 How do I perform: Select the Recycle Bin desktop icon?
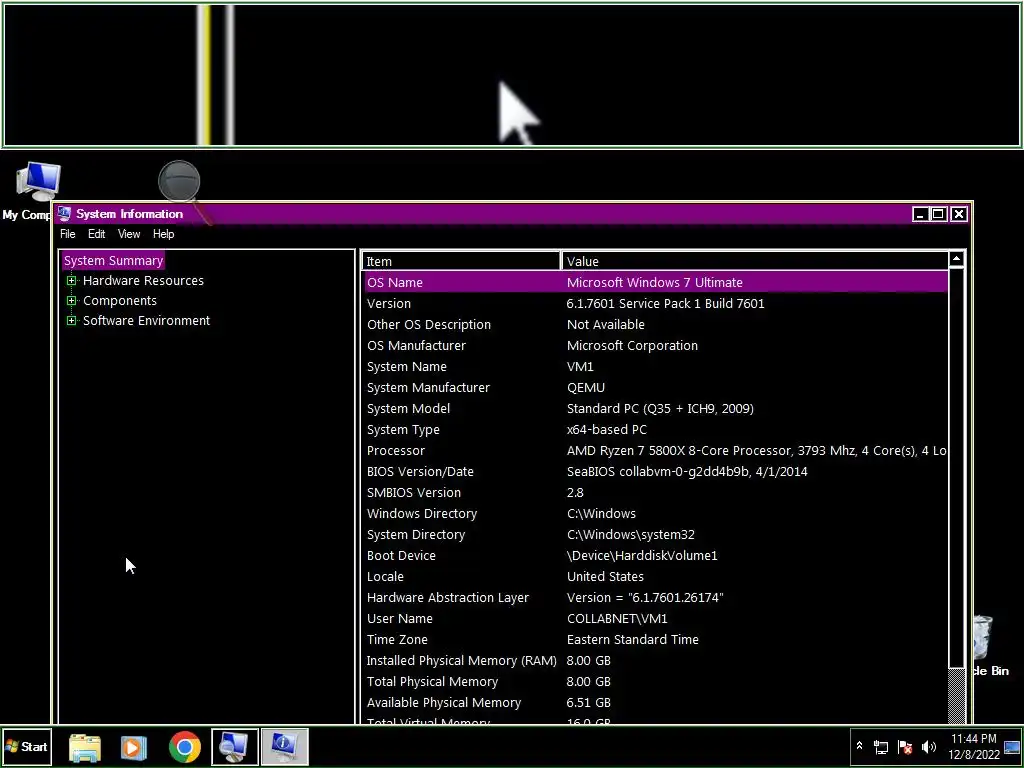point(990,645)
